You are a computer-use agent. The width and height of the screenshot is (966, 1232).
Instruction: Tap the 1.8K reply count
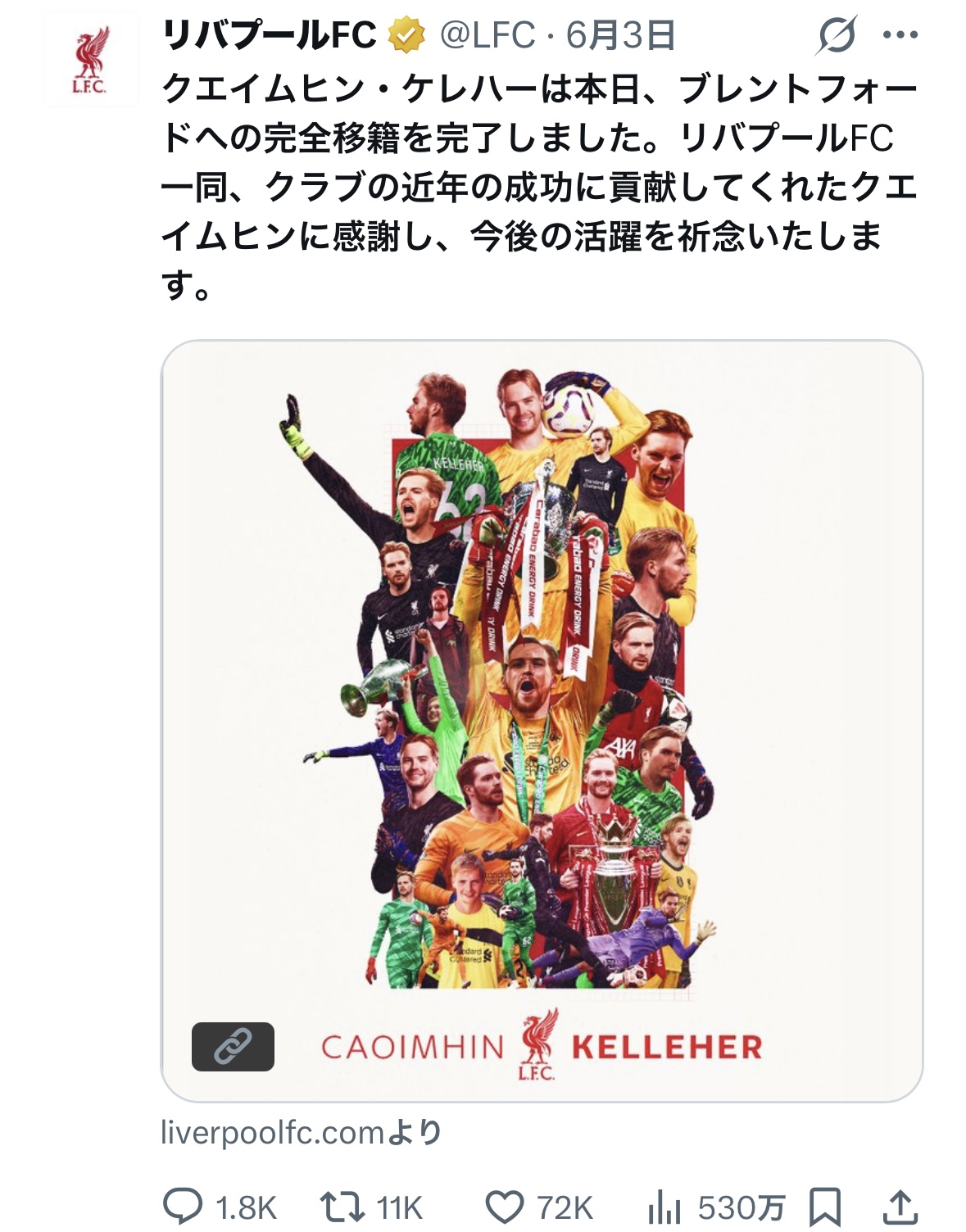click(246, 1207)
